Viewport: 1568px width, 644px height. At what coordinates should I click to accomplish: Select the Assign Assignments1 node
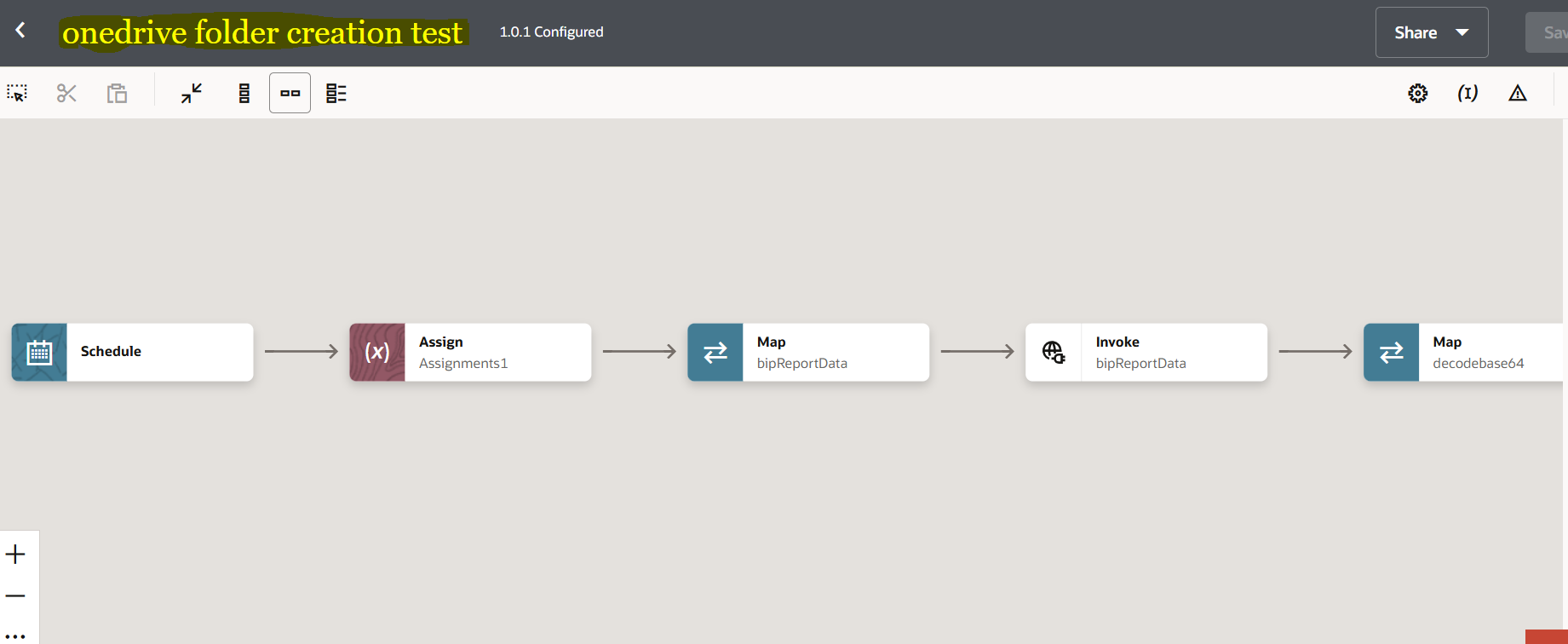(x=471, y=352)
